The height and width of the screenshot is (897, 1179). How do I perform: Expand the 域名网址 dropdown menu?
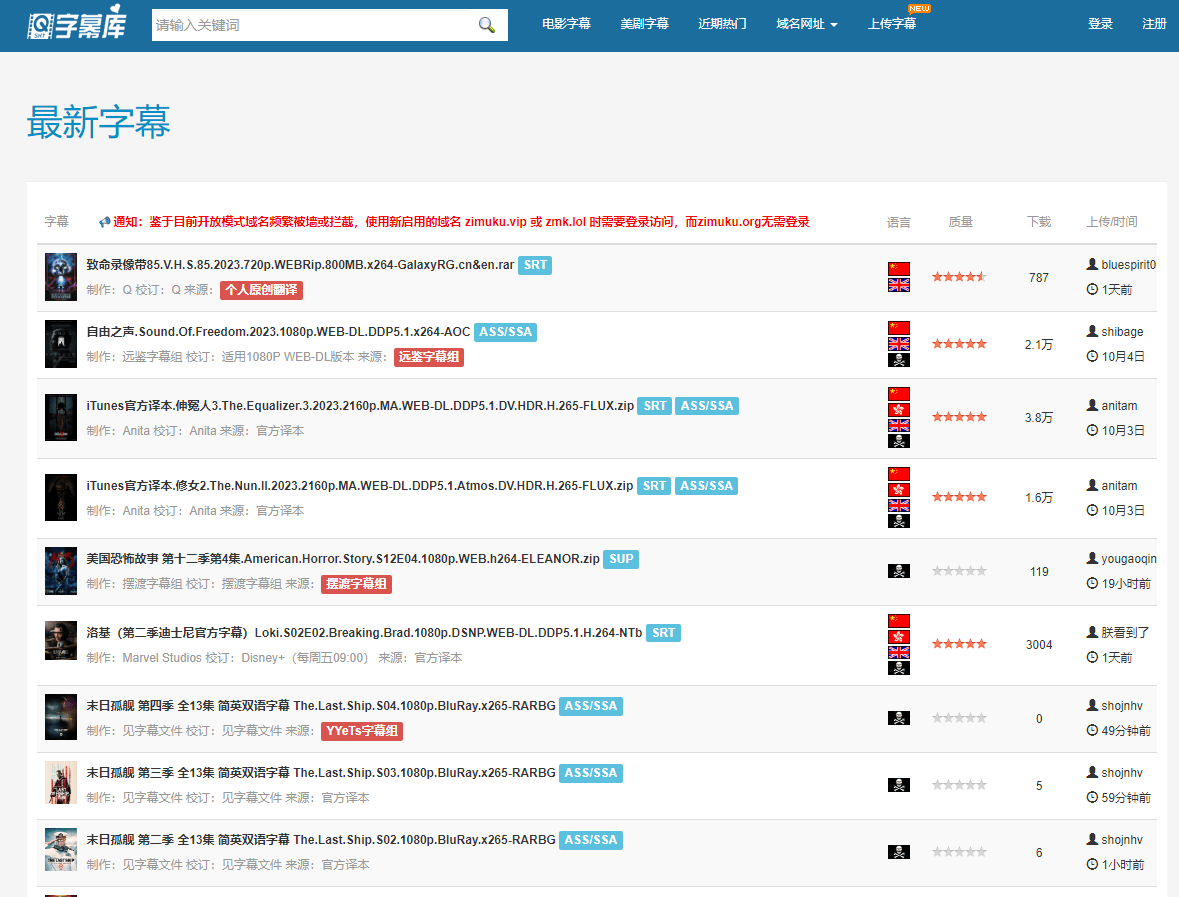(x=806, y=24)
